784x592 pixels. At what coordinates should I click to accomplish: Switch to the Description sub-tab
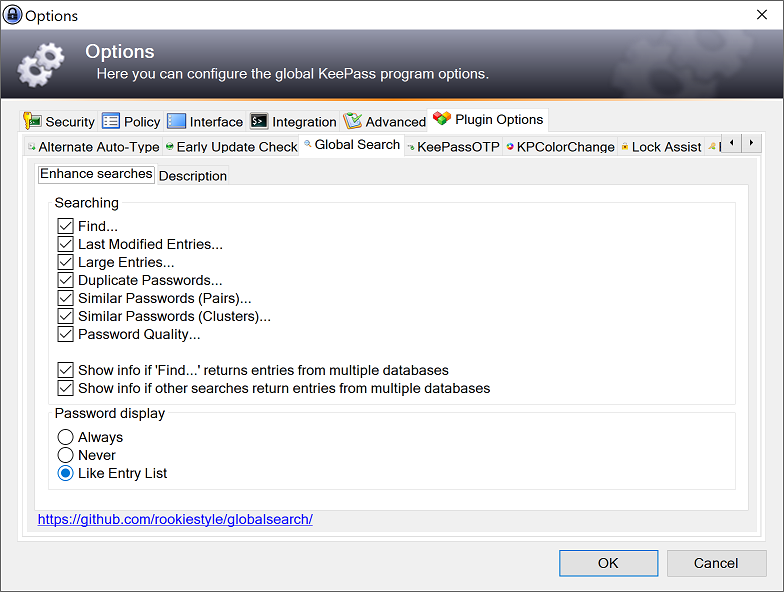(192, 176)
